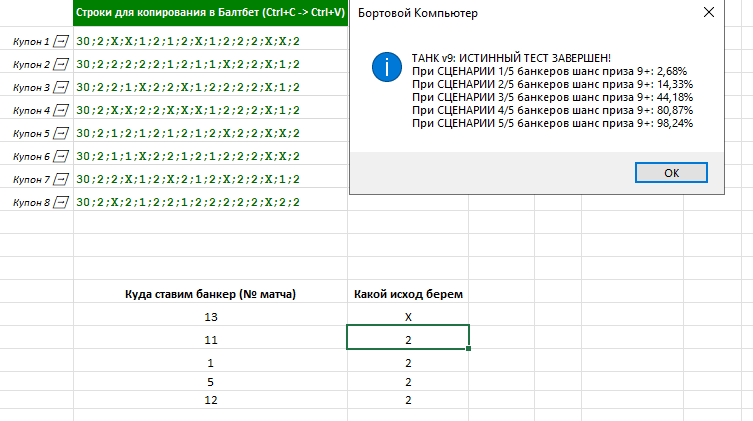
Task: Select the Купон 4 bet string cell
Action: (x=210, y=108)
